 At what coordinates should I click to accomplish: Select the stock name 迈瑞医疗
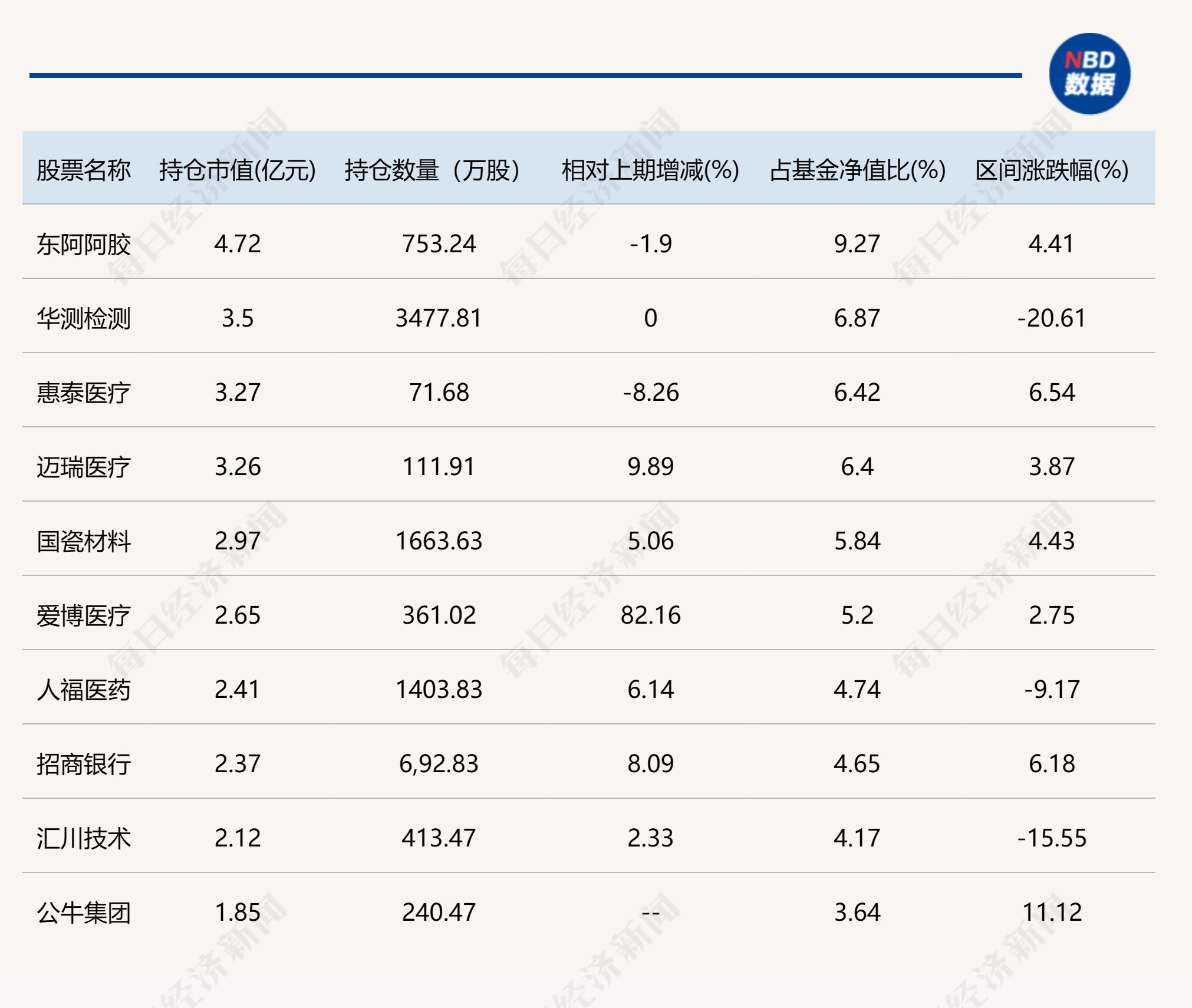[x=84, y=467]
